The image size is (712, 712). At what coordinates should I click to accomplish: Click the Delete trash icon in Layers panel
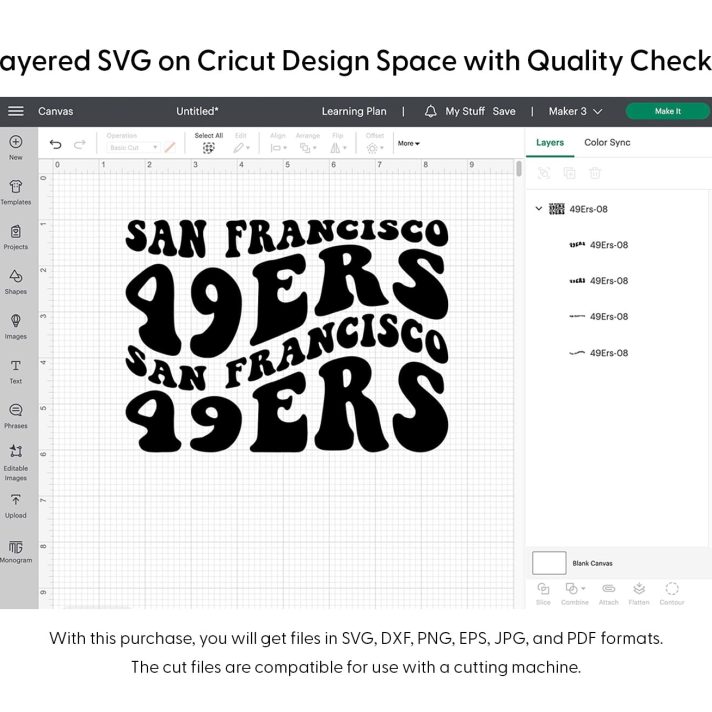pyautogui.click(x=595, y=173)
